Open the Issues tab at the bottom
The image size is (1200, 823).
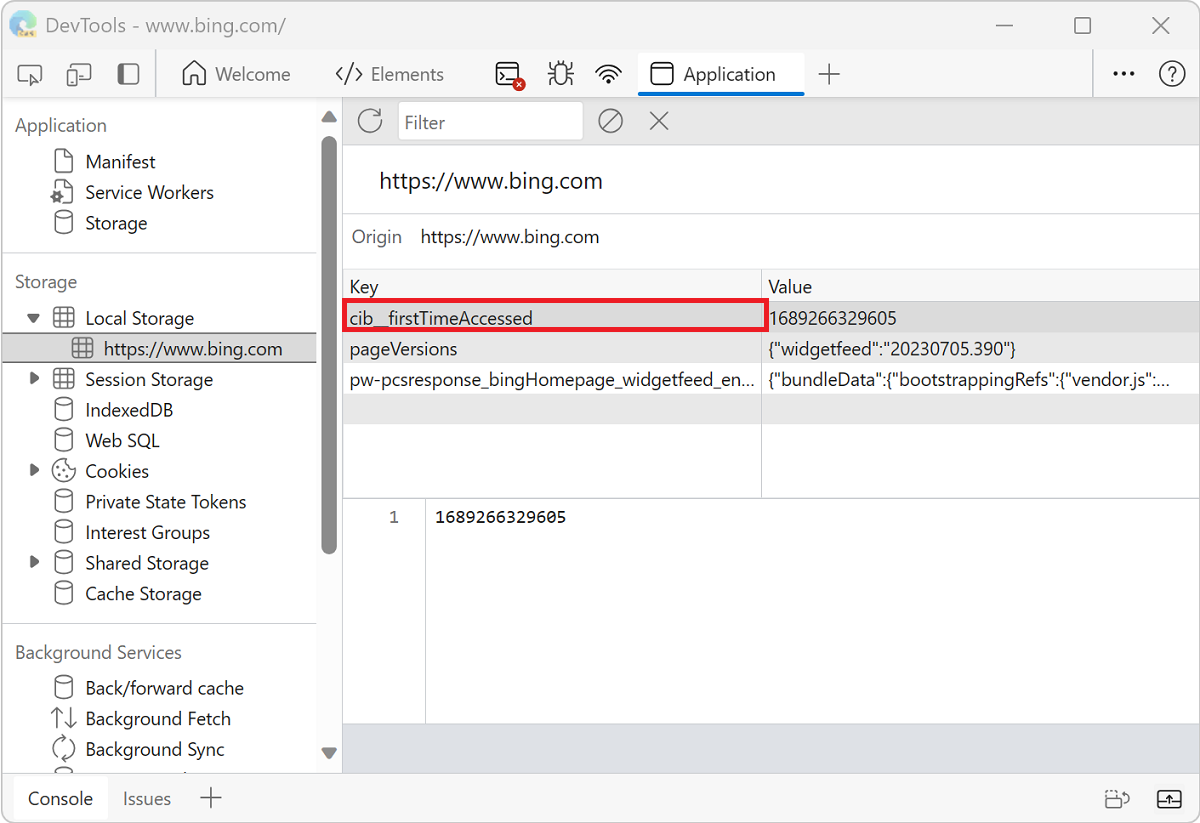(x=146, y=798)
